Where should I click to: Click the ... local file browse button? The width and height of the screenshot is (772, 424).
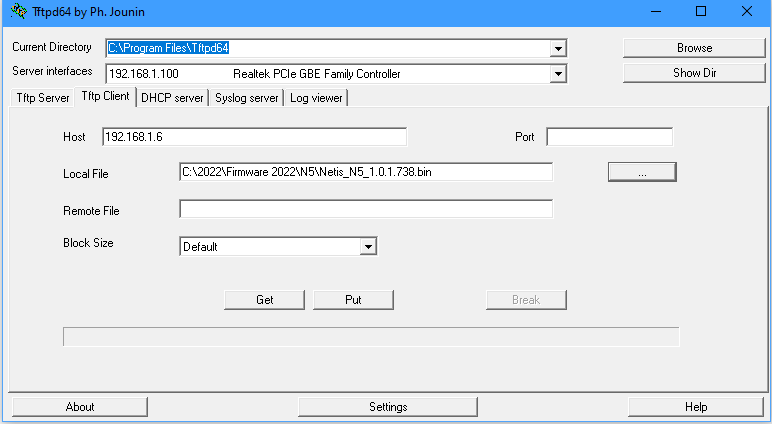click(x=642, y=173)
